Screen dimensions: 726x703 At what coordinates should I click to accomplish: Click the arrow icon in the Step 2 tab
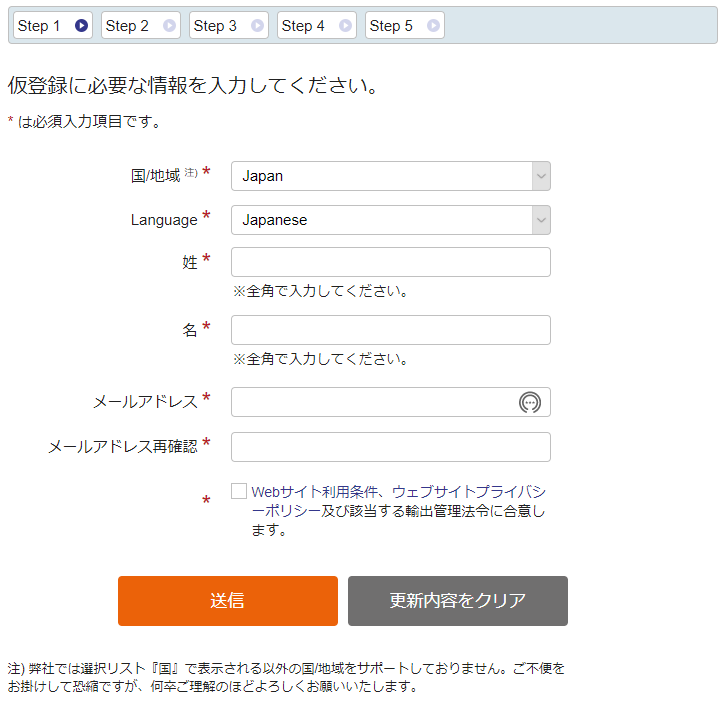click(169, 25)
